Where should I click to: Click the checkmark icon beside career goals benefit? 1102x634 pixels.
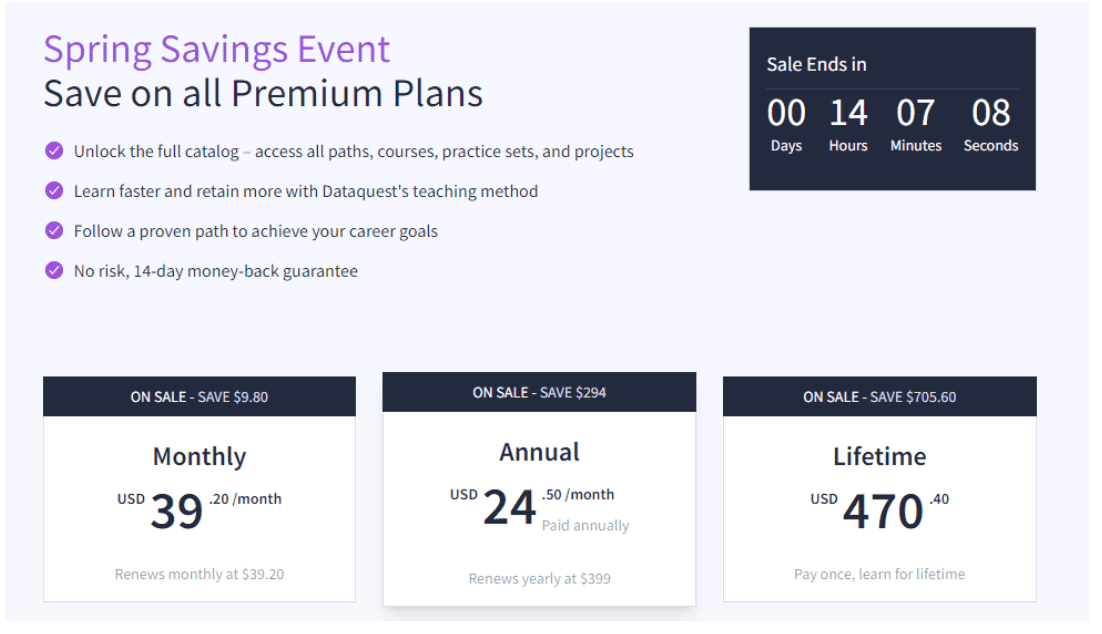54,230
